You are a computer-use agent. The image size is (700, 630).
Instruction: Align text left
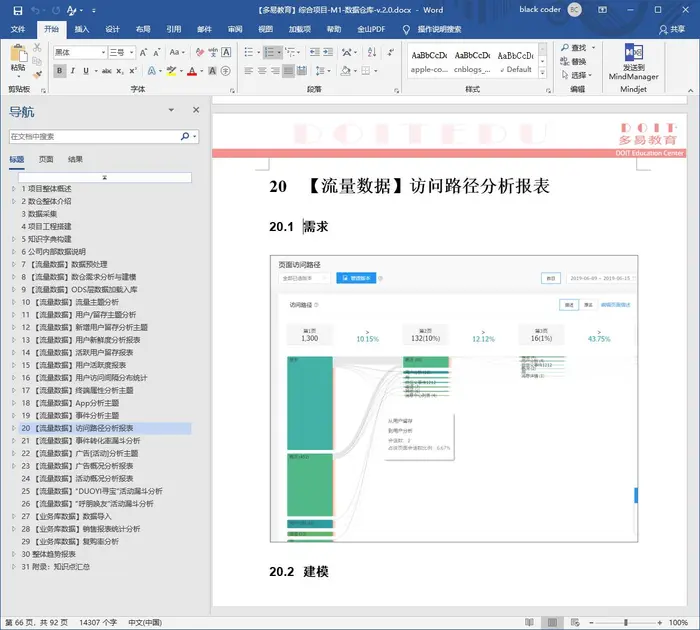coord(249,71)
